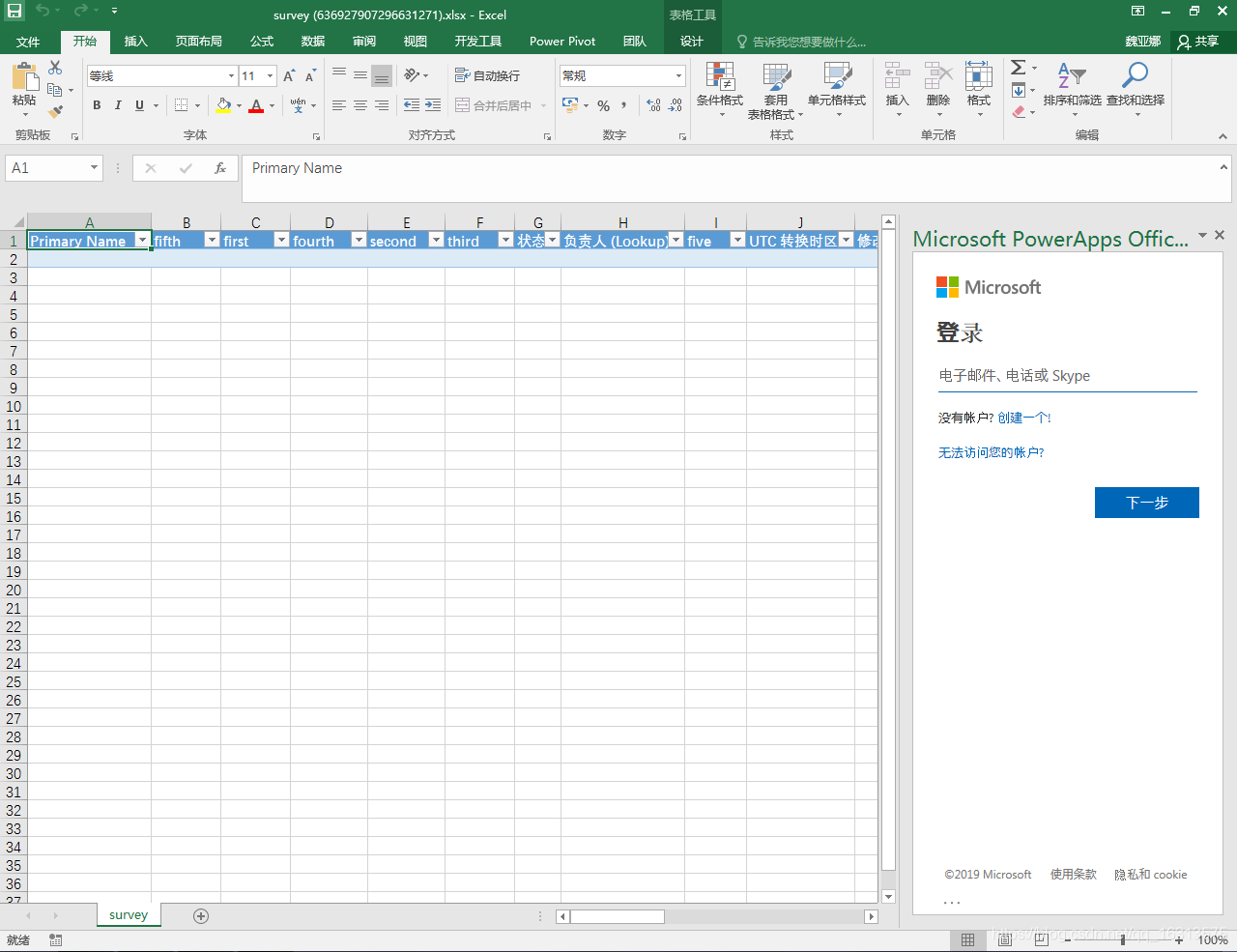
Task: Click 下一步 Next button
Action: coord(1147,503)
